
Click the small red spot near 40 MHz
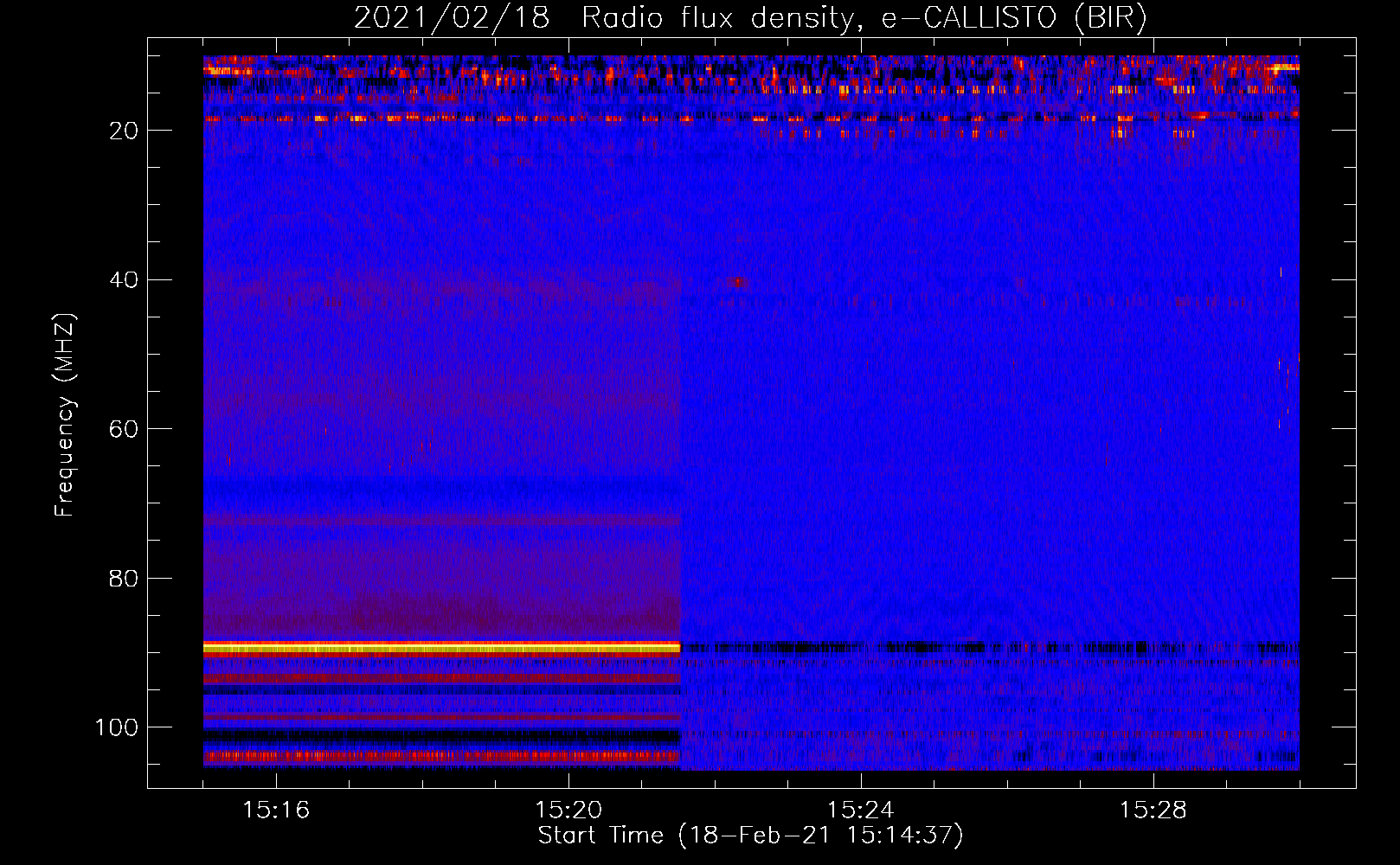coord(737,281)
